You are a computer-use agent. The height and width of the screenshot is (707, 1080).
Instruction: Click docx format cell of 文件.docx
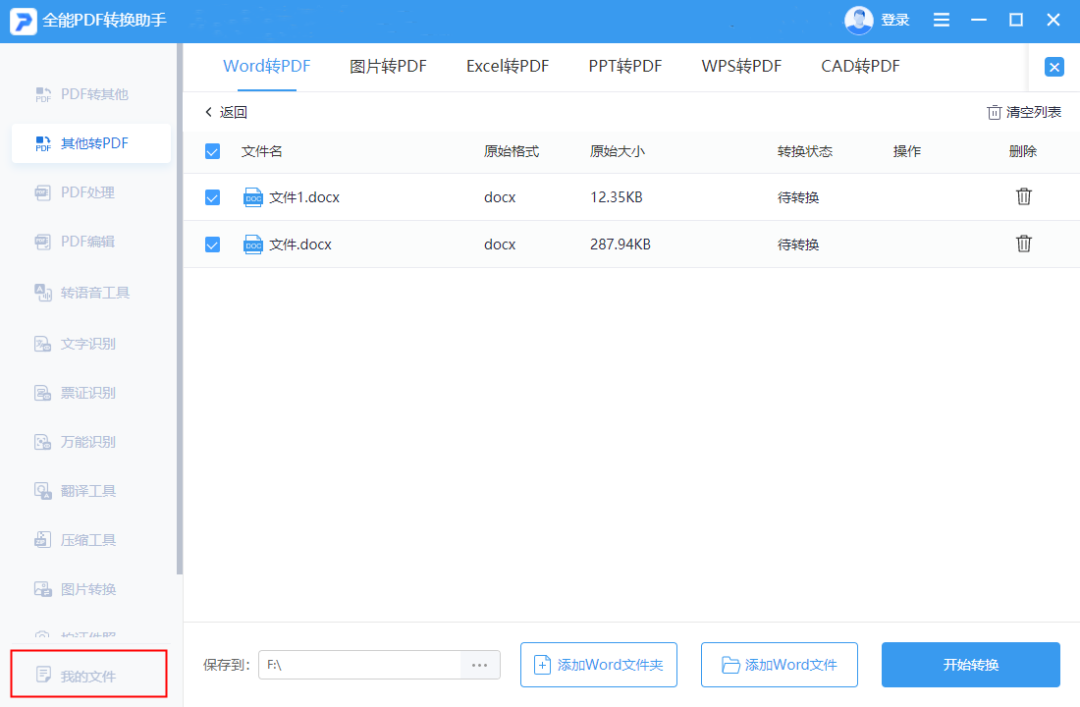click(x=499, y=245)
